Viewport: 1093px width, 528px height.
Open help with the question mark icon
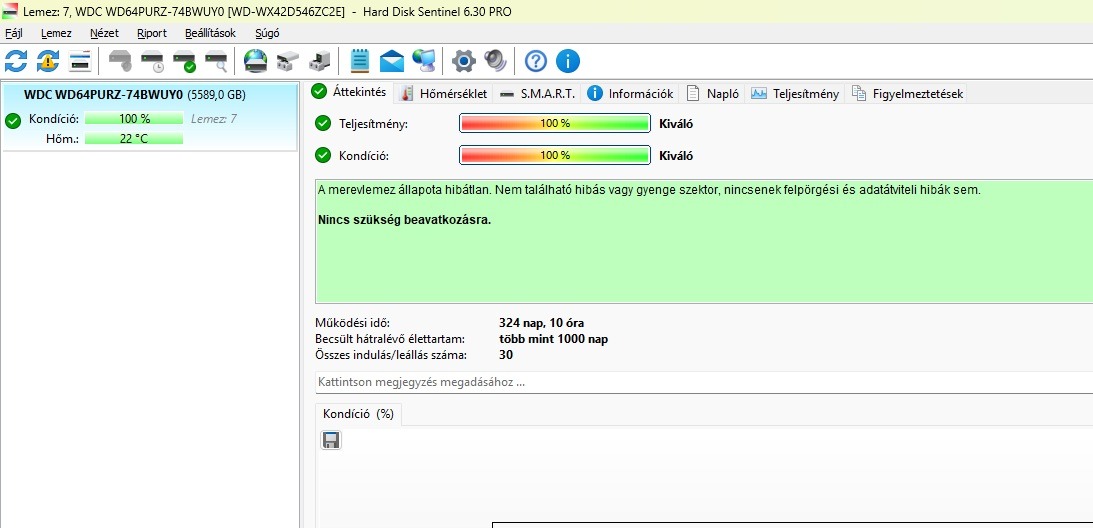tap(535, 61)
